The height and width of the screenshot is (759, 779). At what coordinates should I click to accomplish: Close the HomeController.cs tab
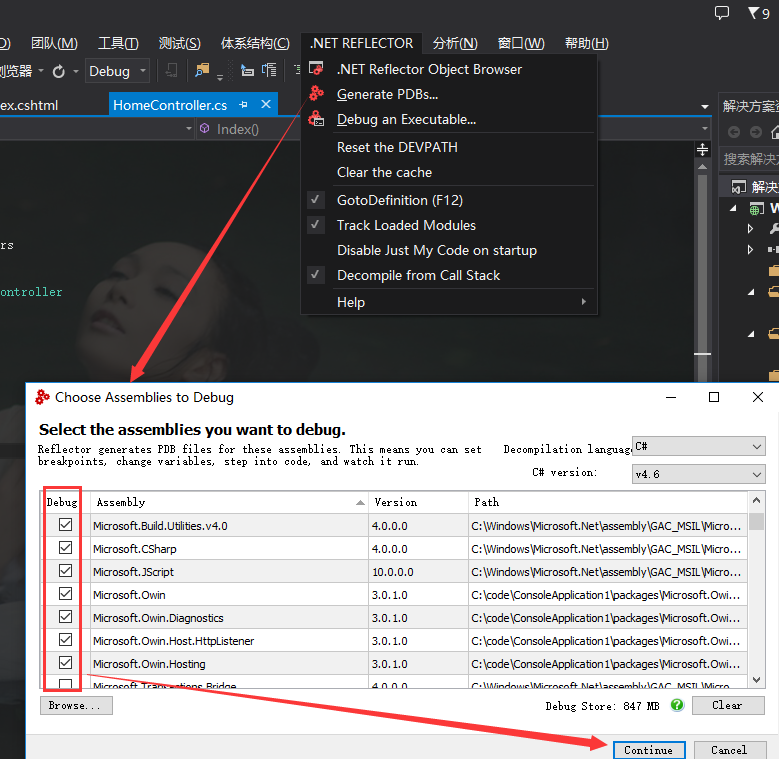pyautogui.click(x=266, y=104)
